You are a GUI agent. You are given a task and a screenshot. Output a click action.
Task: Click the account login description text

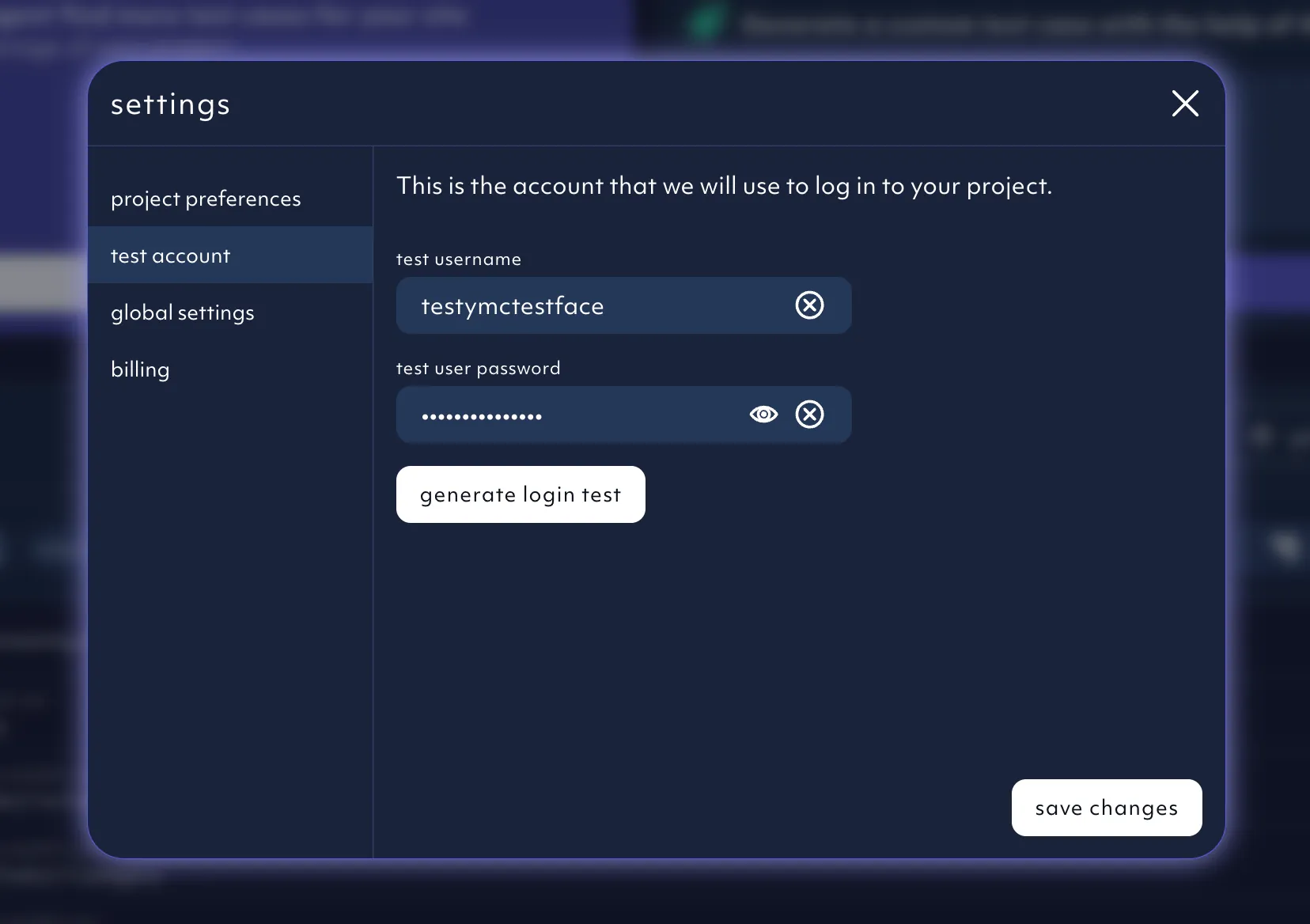(x=723, y=187)
